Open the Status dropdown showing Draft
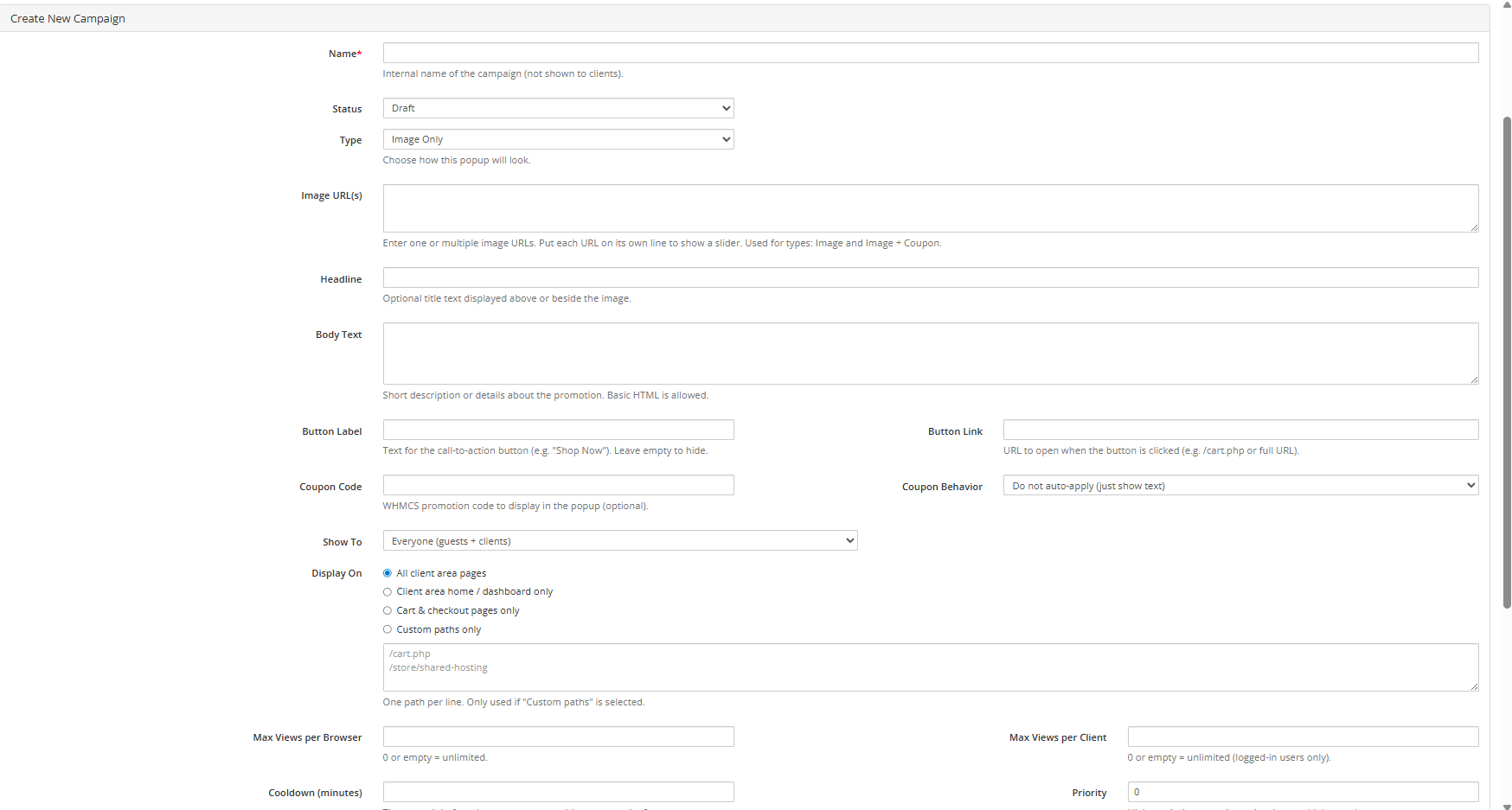The height and width of the screenshot is (810, 1512). [558, 108]
